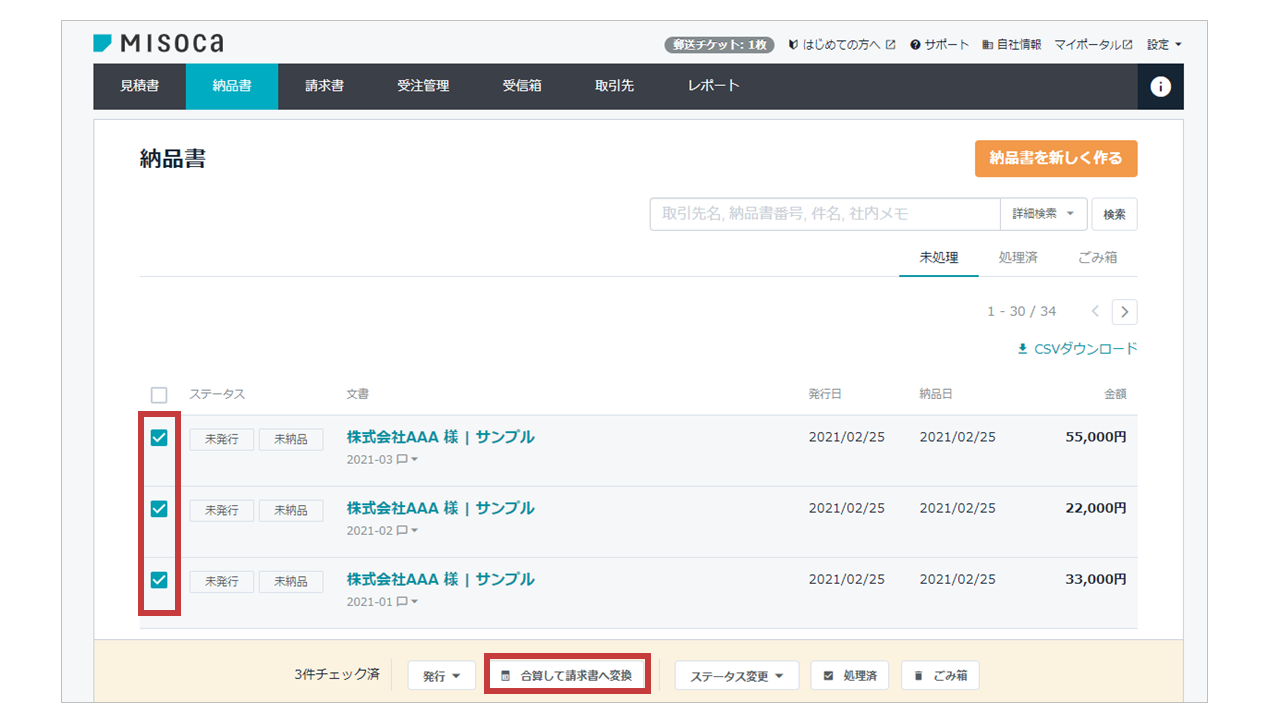Click 未発行 status on 2021-02 row

(x=222, y=510)
